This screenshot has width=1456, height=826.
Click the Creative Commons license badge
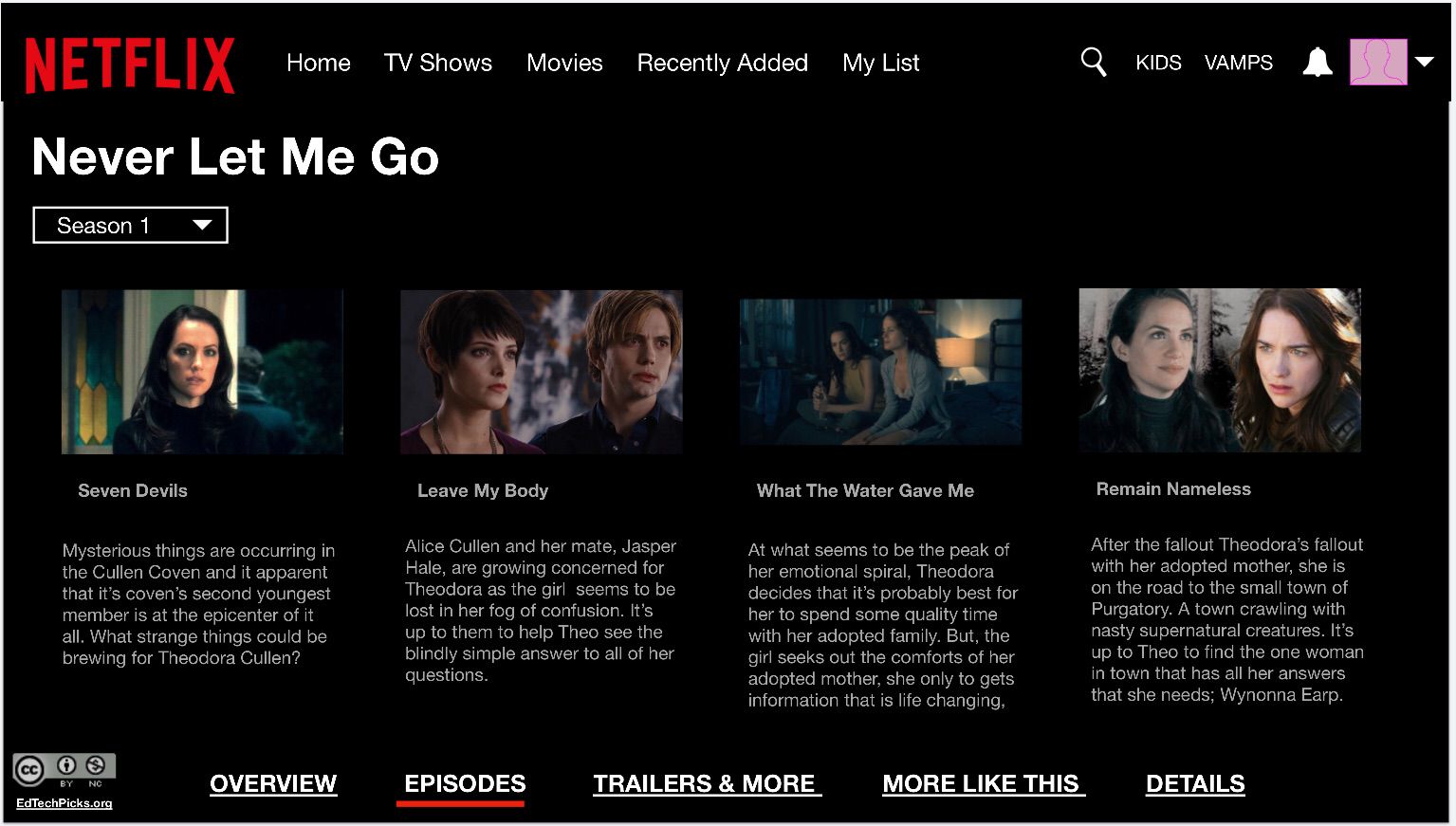click(x=65, y=770)
